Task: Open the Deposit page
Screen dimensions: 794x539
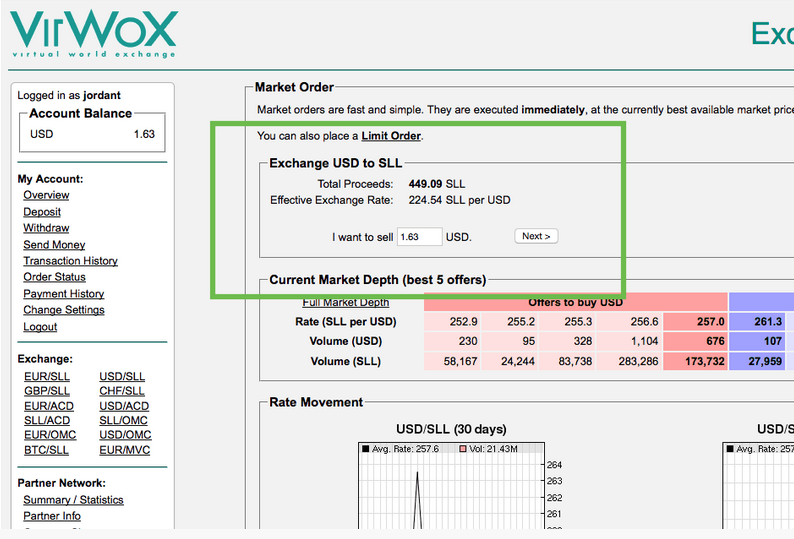Action: point(42,212)
